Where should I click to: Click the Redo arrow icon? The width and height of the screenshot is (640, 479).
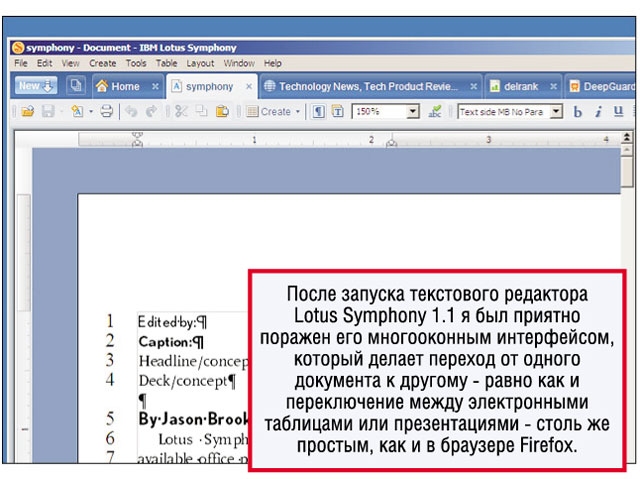(151, 111)
